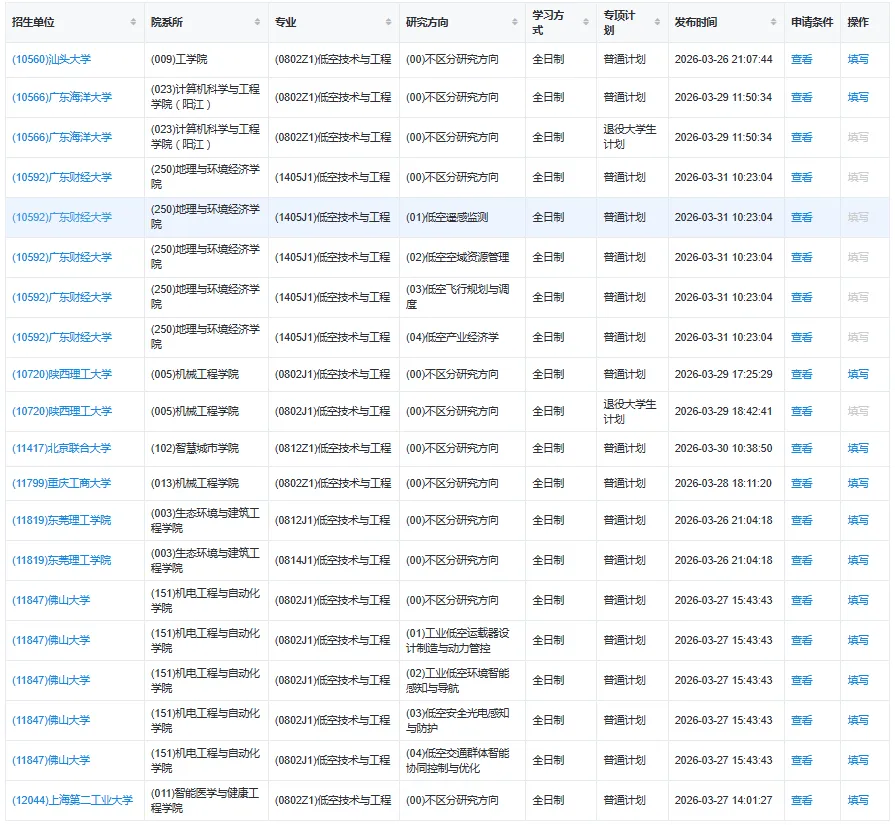Select the 2026-03-27 14:01:27 timestamp
Image resolution: width=895 pixels, height=825 pixels.
(x=723, y=800)
